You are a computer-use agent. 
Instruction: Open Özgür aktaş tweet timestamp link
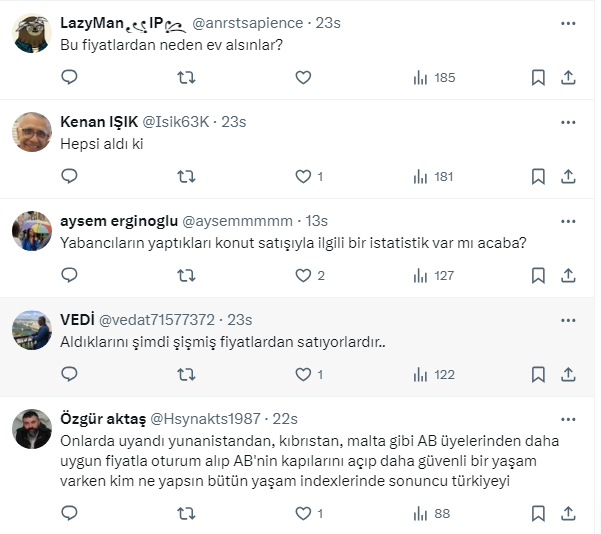point(285,418)
